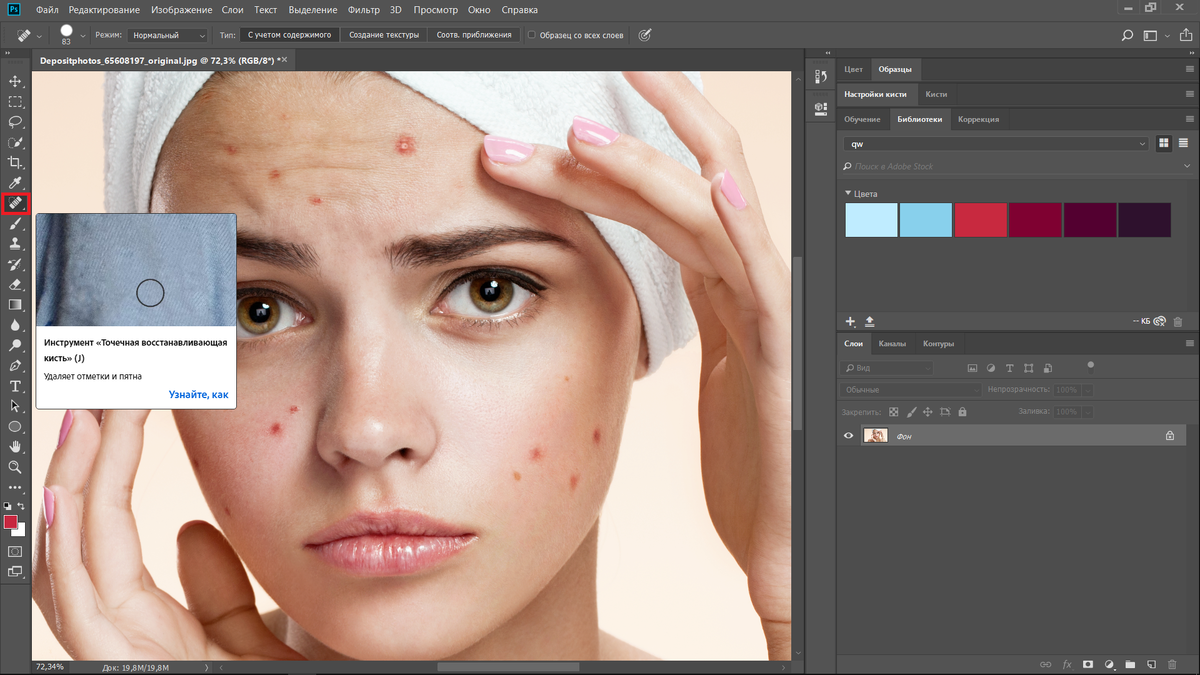The width and height of the screenshot is (1200, 675).
Task: Open Режим 'Нормальный' dropdown
Action: tap(167, 35)
